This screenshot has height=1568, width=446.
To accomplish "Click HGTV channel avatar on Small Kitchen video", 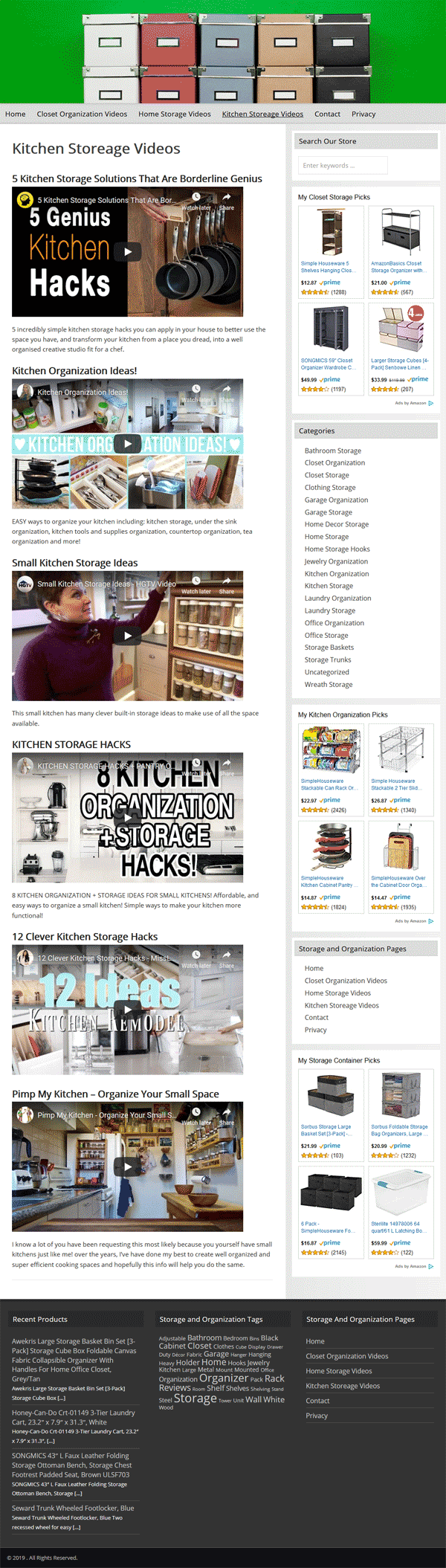I will (25, 584).
